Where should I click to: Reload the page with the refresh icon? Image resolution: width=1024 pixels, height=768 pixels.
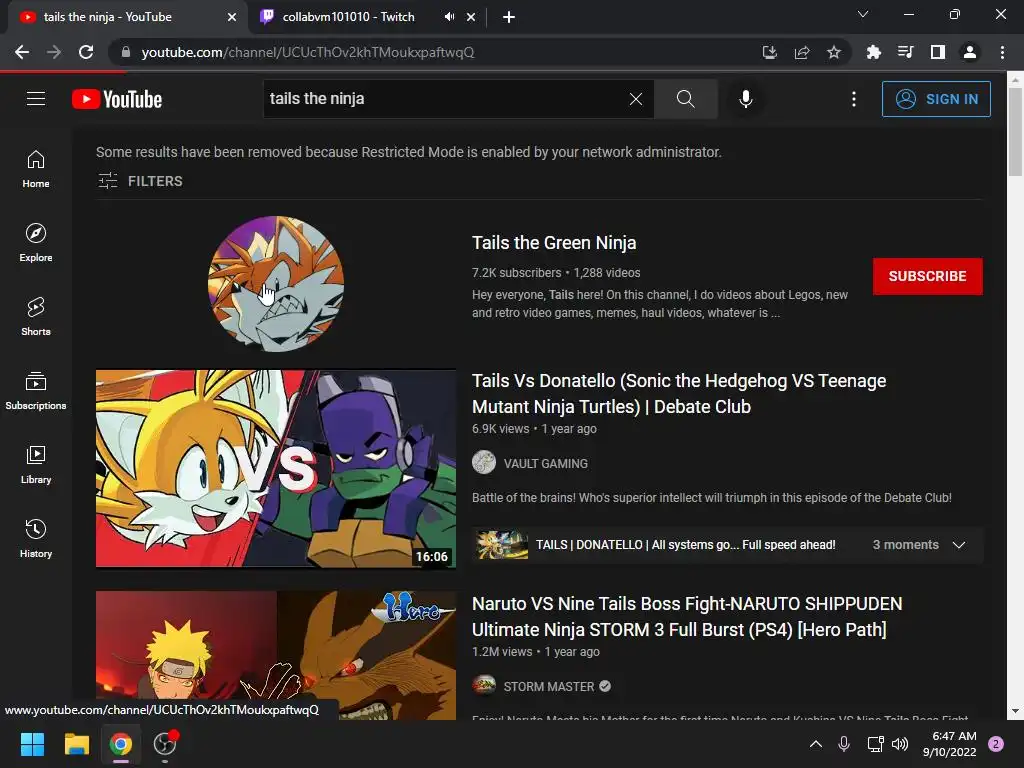86,52
